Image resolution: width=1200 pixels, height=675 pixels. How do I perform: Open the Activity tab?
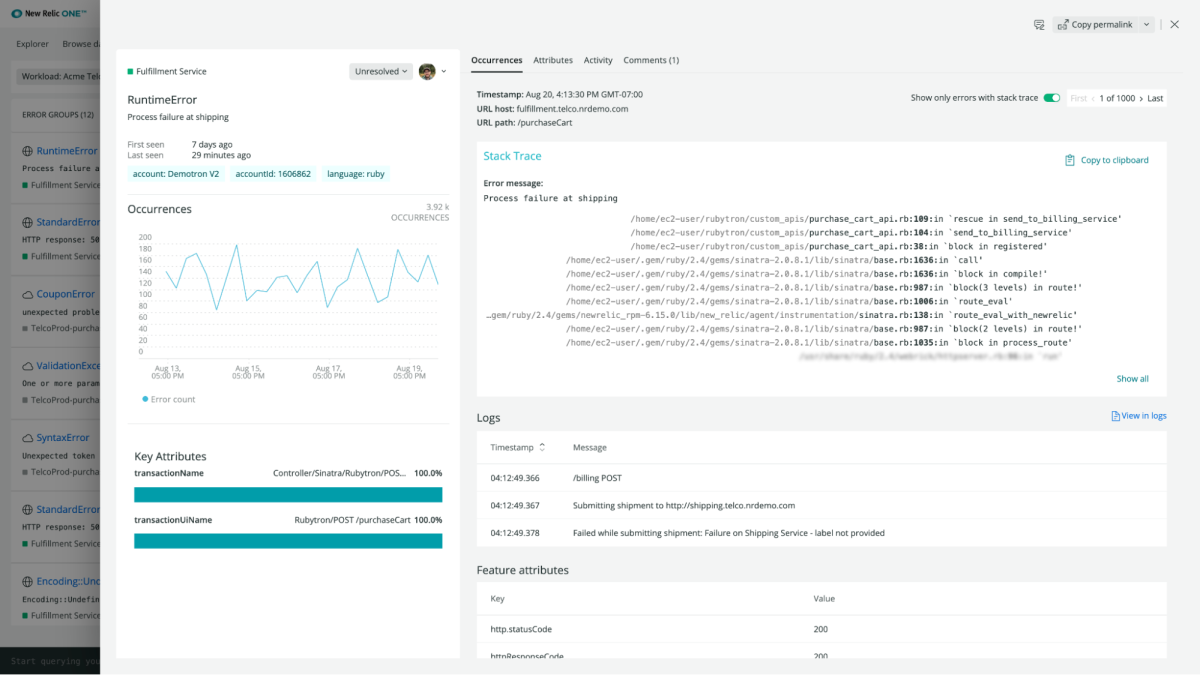[598, 60]
